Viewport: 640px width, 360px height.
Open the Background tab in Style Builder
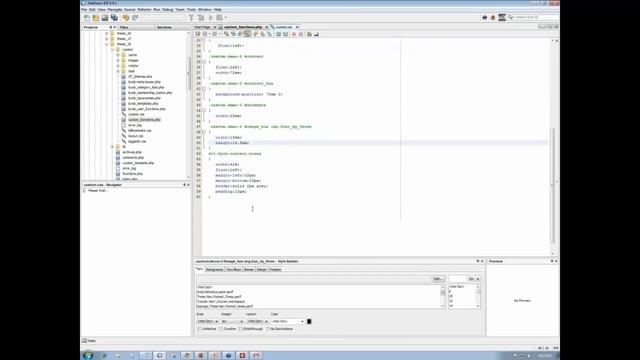pyautogui.click(x=214, y=269)
